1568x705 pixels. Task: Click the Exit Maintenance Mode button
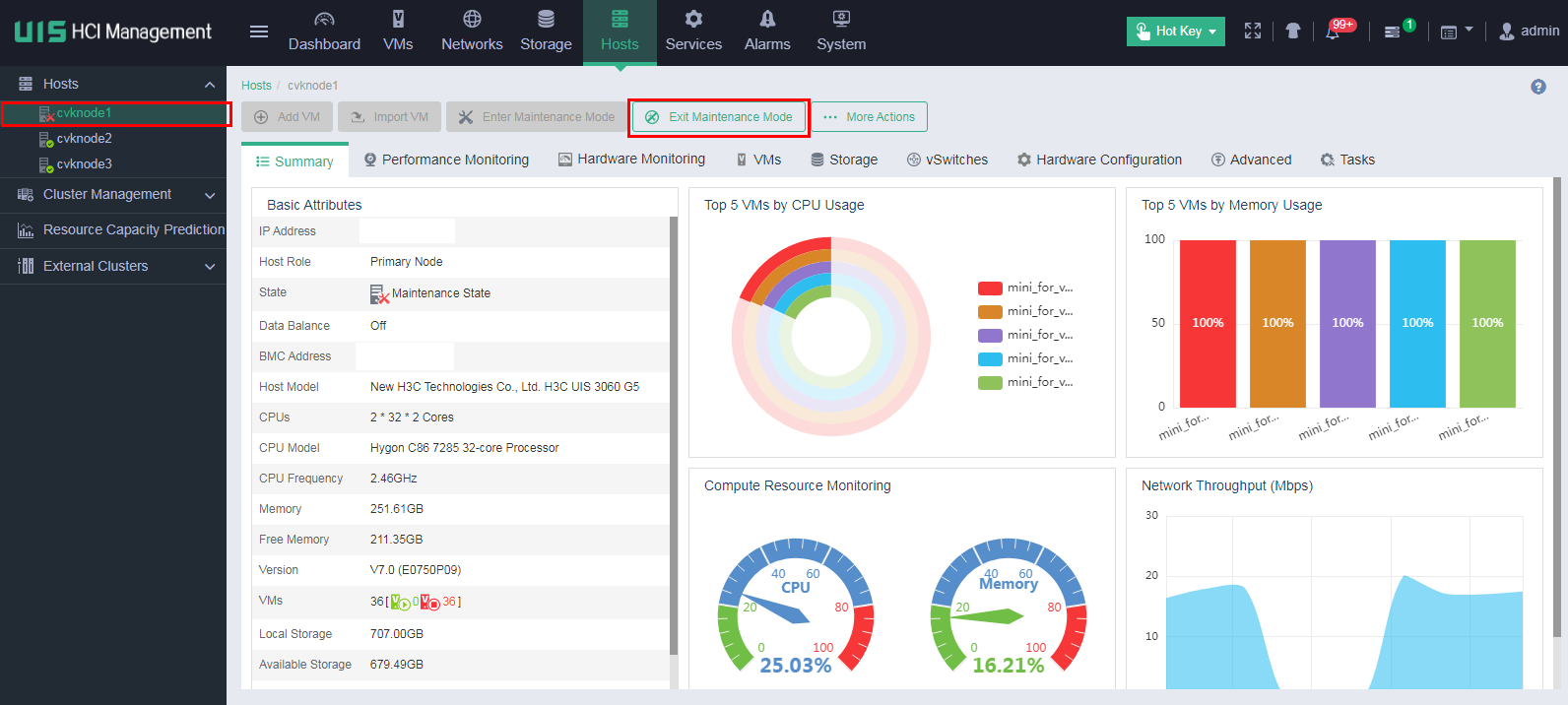[x=719, y=117]
